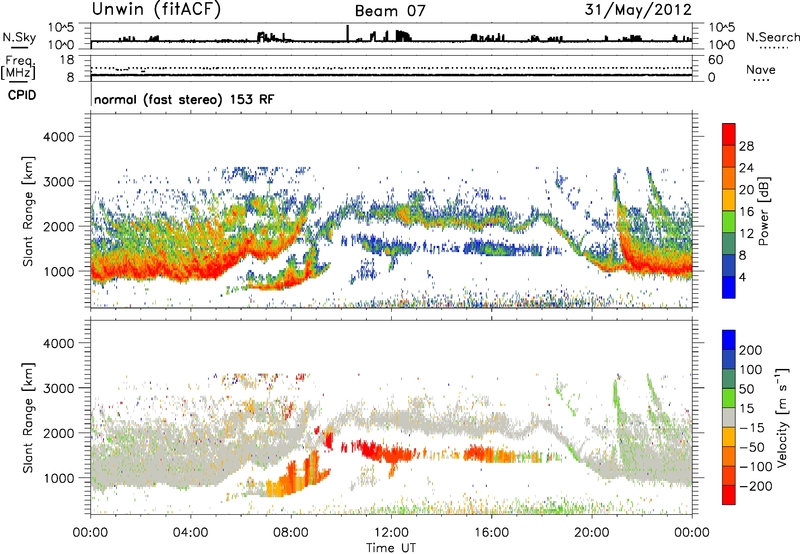Click the 'Unwin (fitACF)' plot title
Image resolution: width=800 pixels, height=554 pixels.
(156, 9)
